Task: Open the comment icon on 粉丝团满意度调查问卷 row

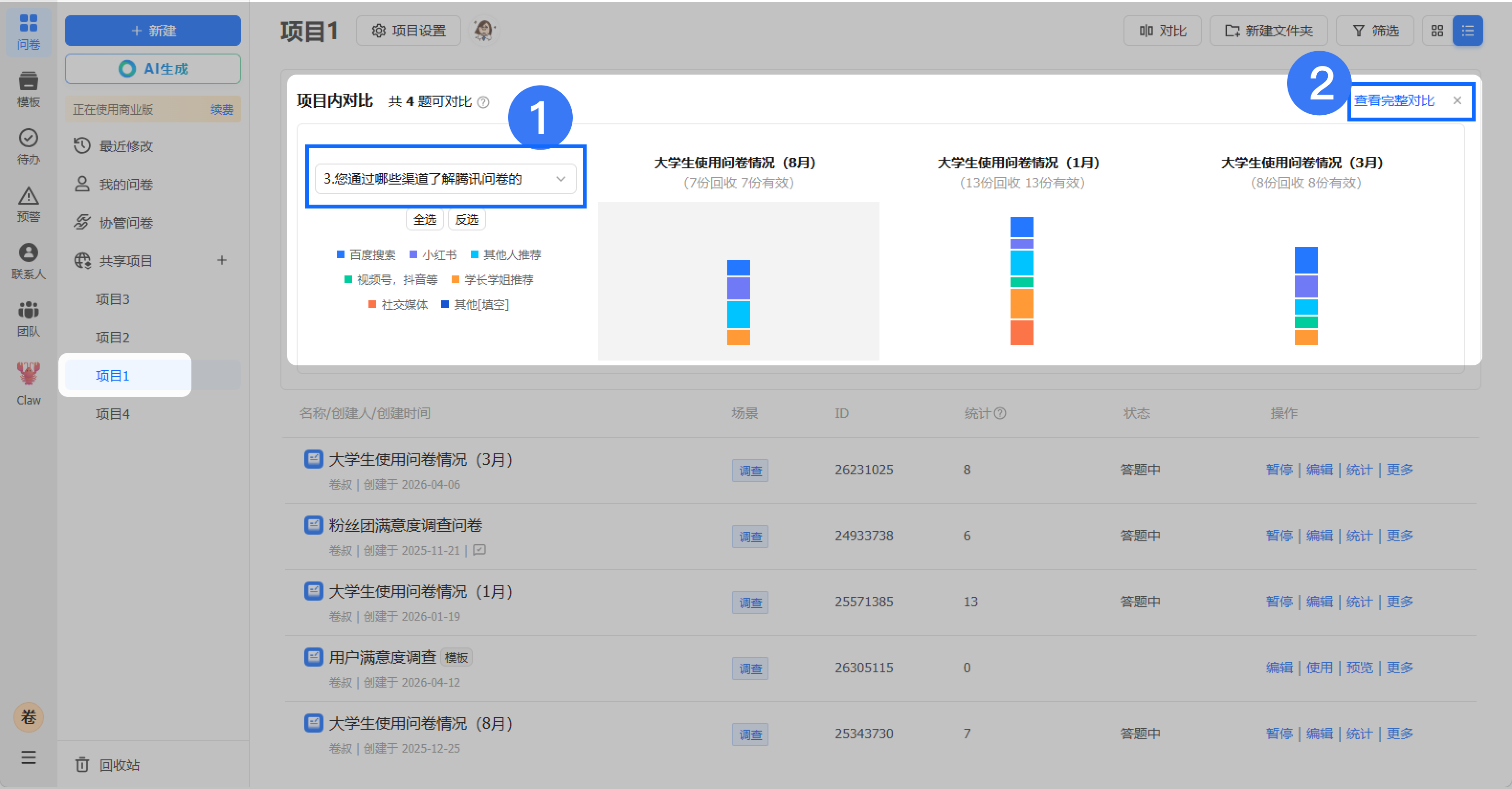Action: click(479, 549)
